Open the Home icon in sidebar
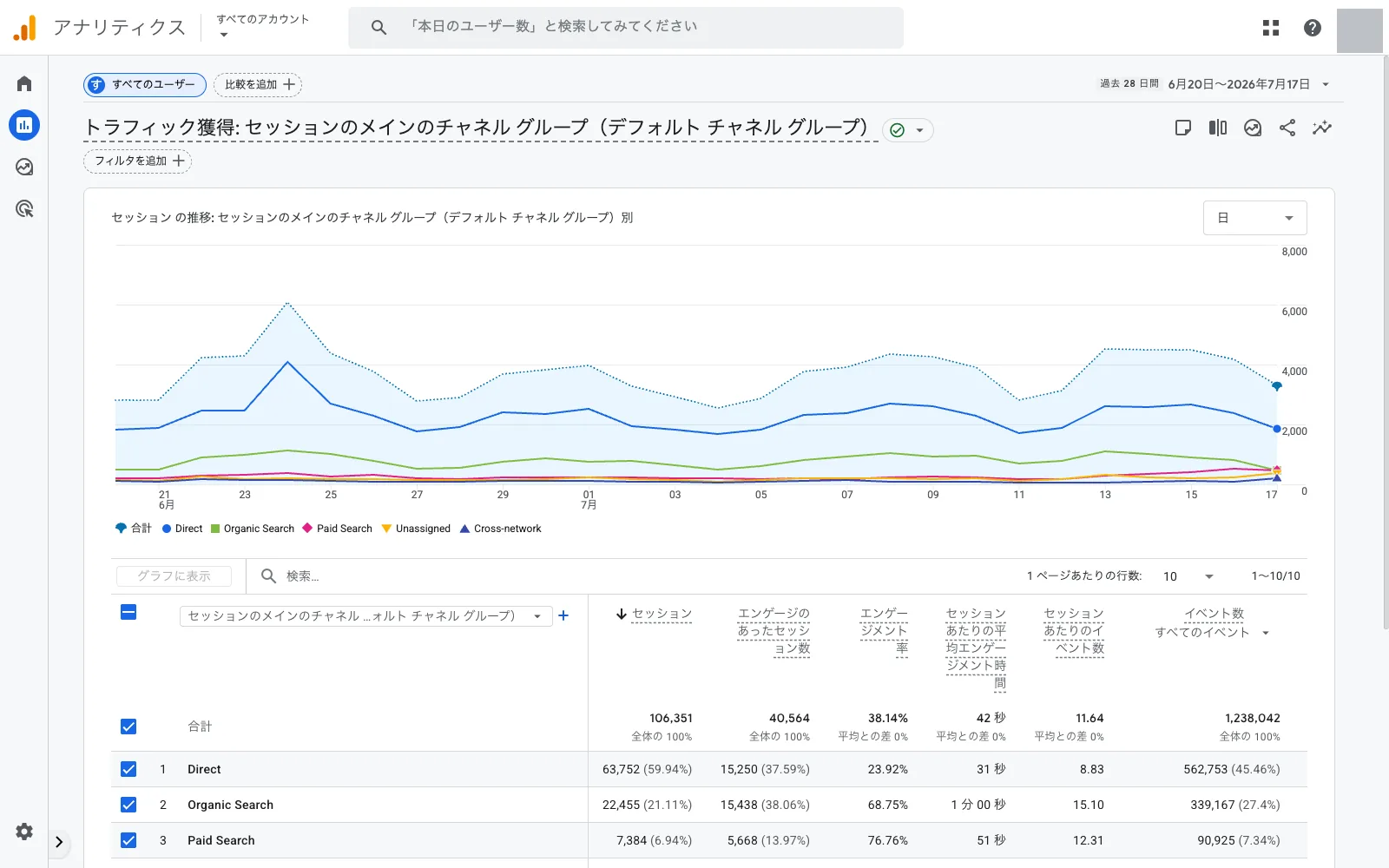Screen dimensions: 1389x868 [24, 83]
